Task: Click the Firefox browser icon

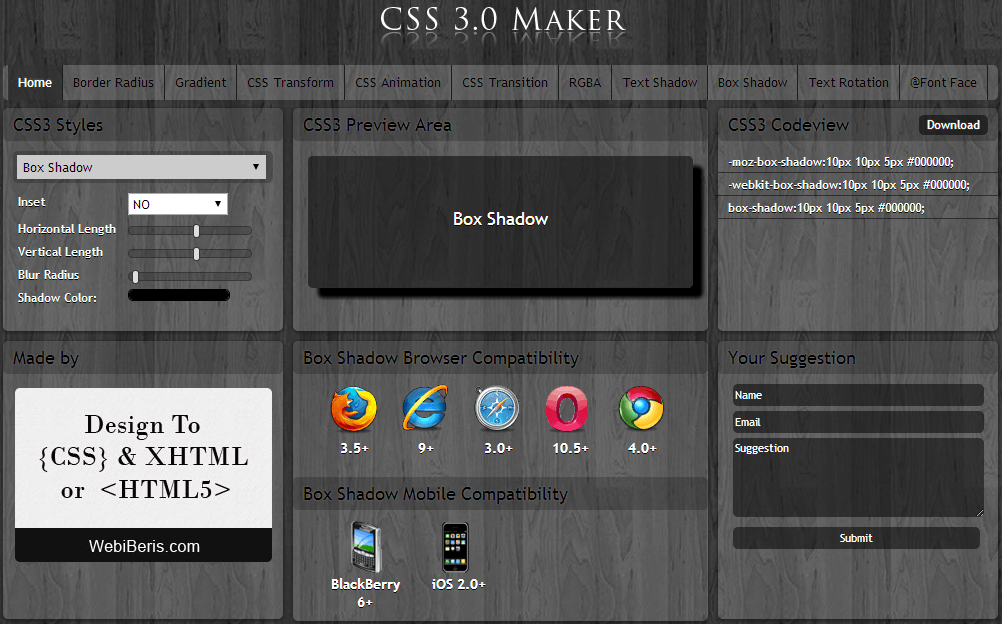Action: 354,409
